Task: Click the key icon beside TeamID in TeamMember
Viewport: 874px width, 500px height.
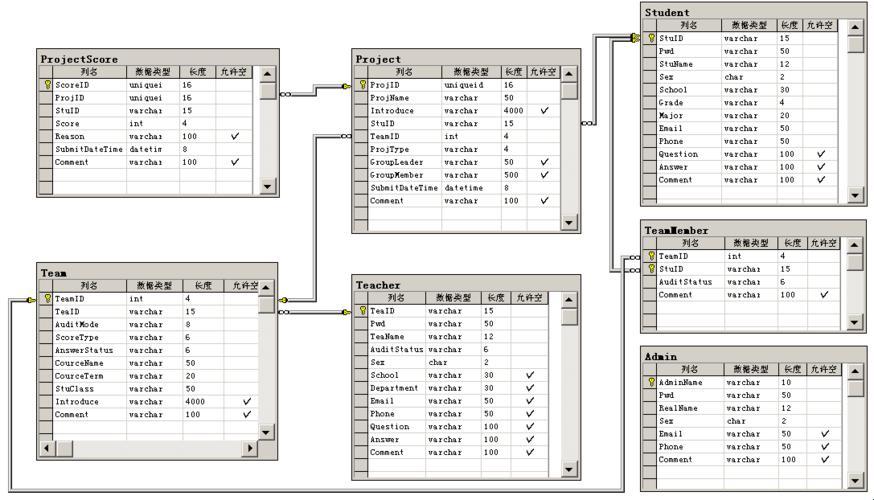Action: [x=651, y=256]
